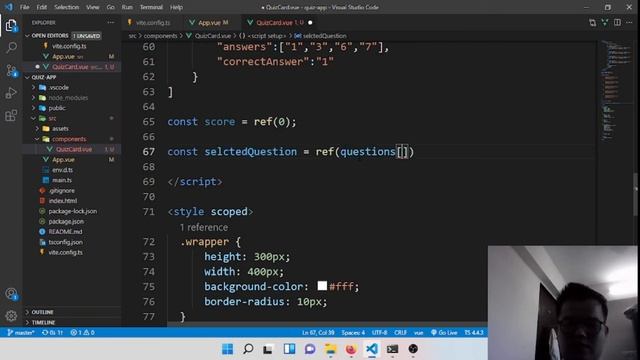This screenshot has width=640, height=360.
Task: Open the Terminal menu
Action: pyautogui.click(x=151, y=7)
